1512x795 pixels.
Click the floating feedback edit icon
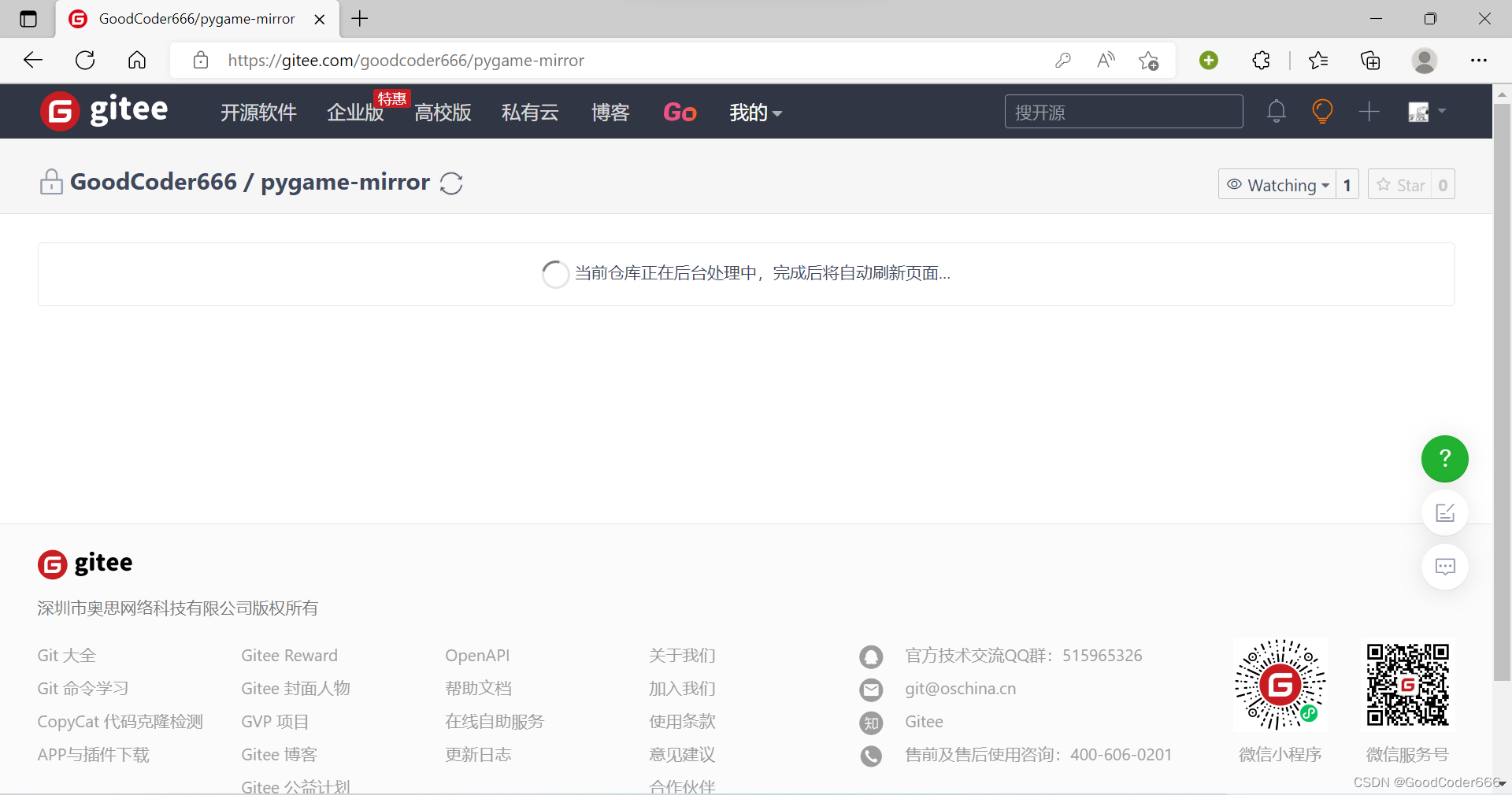(1445, 513)
